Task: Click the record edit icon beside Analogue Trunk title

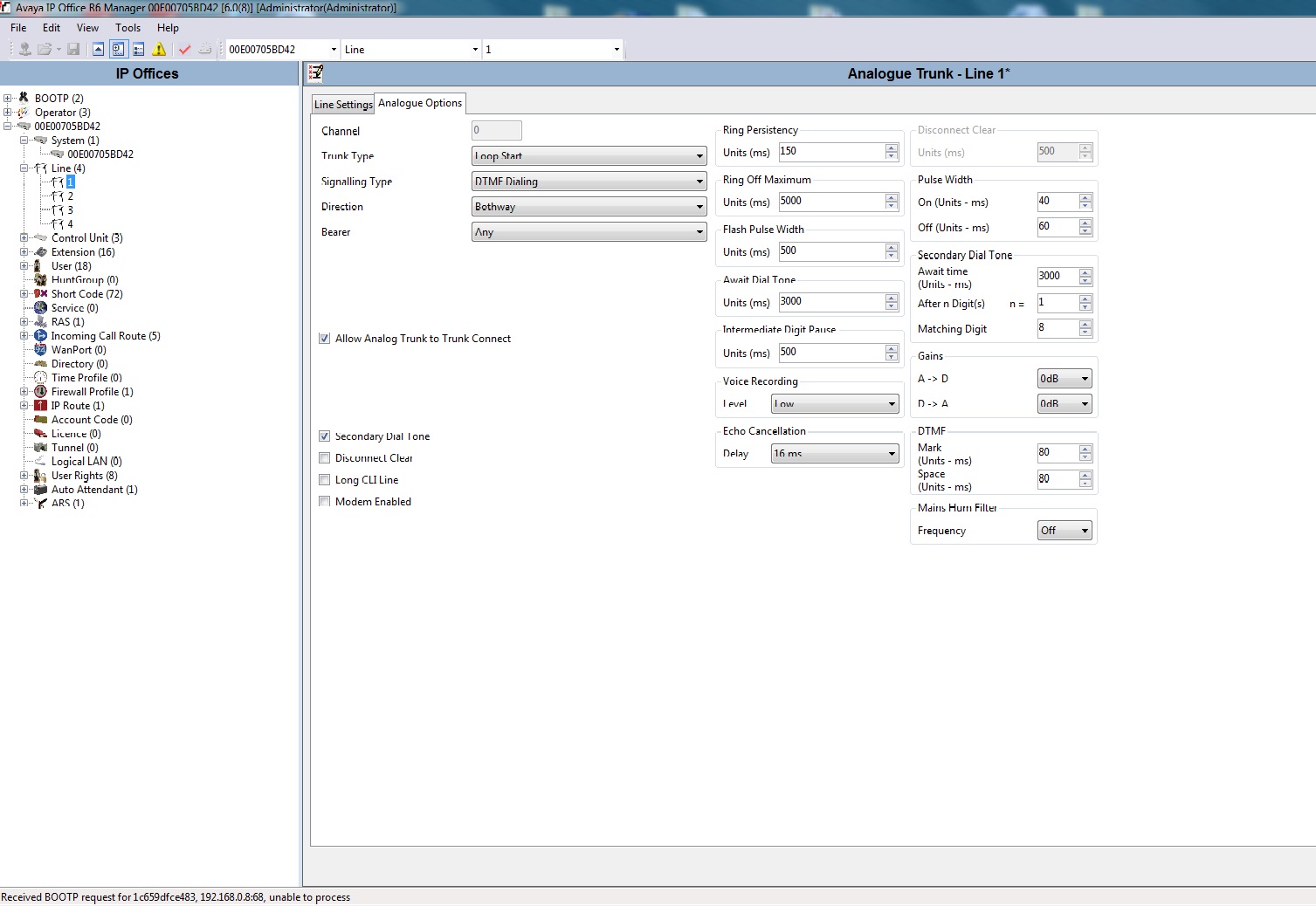Action: click(316, 73)
